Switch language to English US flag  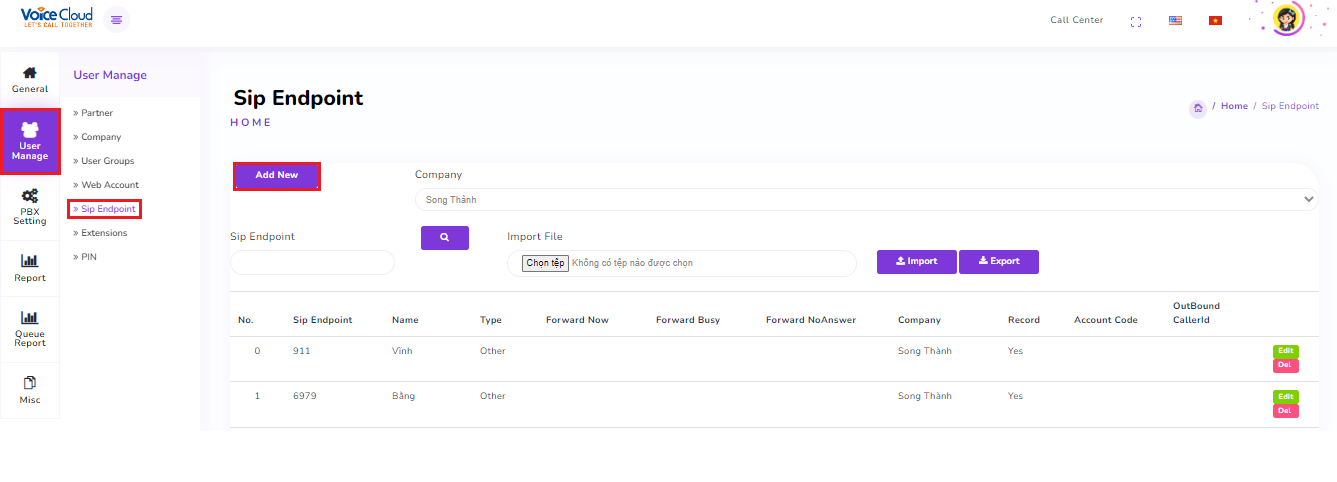[x=1175, y=21]
